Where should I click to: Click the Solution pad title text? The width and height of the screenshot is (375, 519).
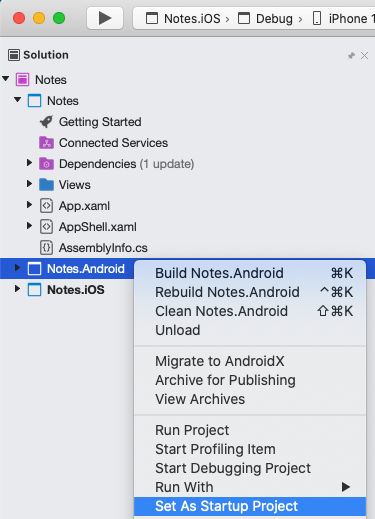pos(46,55)
